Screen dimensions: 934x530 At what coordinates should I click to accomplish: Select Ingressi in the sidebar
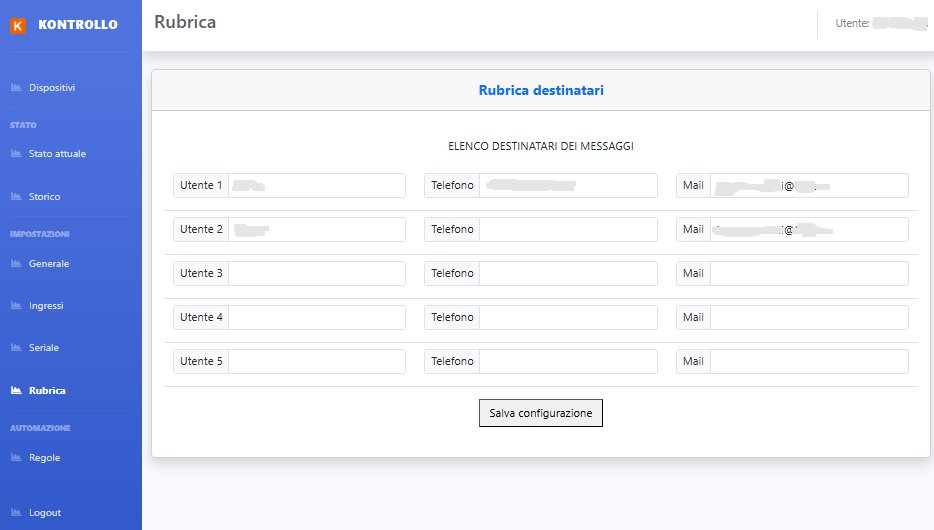pyautogui.click(x=46, y=305)
